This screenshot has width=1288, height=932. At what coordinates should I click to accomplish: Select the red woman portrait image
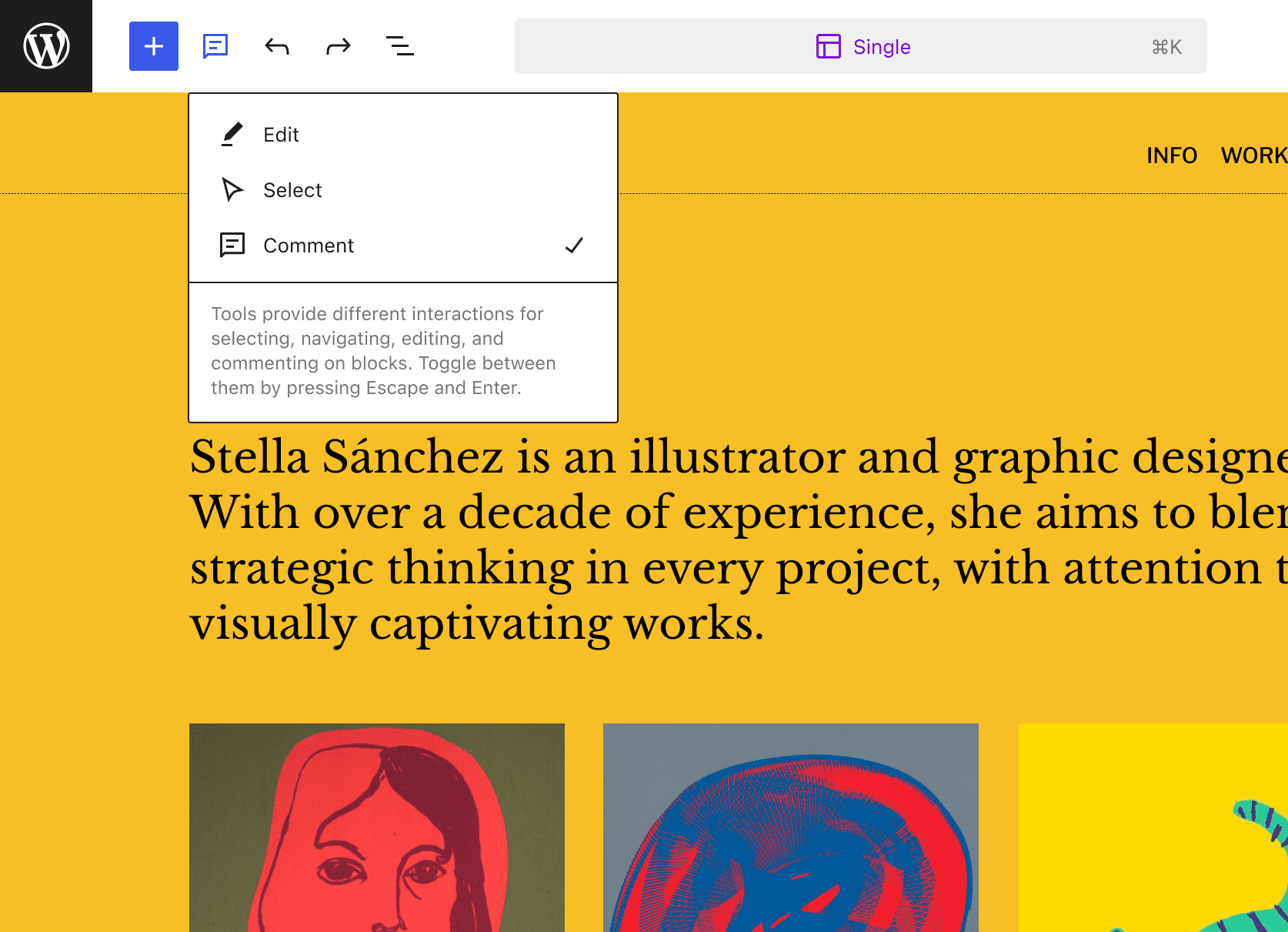coord(377,827)
